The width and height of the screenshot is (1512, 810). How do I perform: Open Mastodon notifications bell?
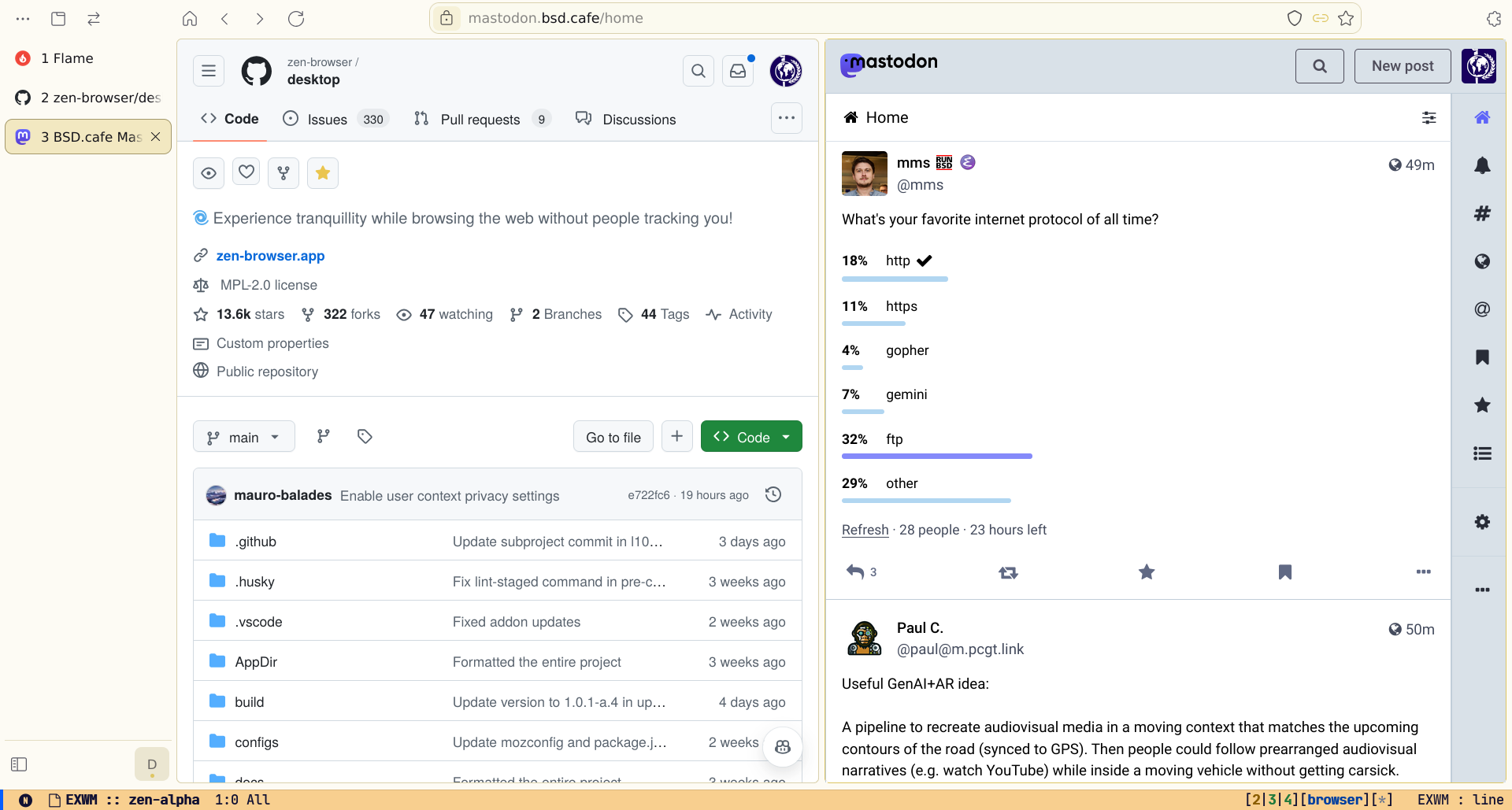[x=1482, y=165]
